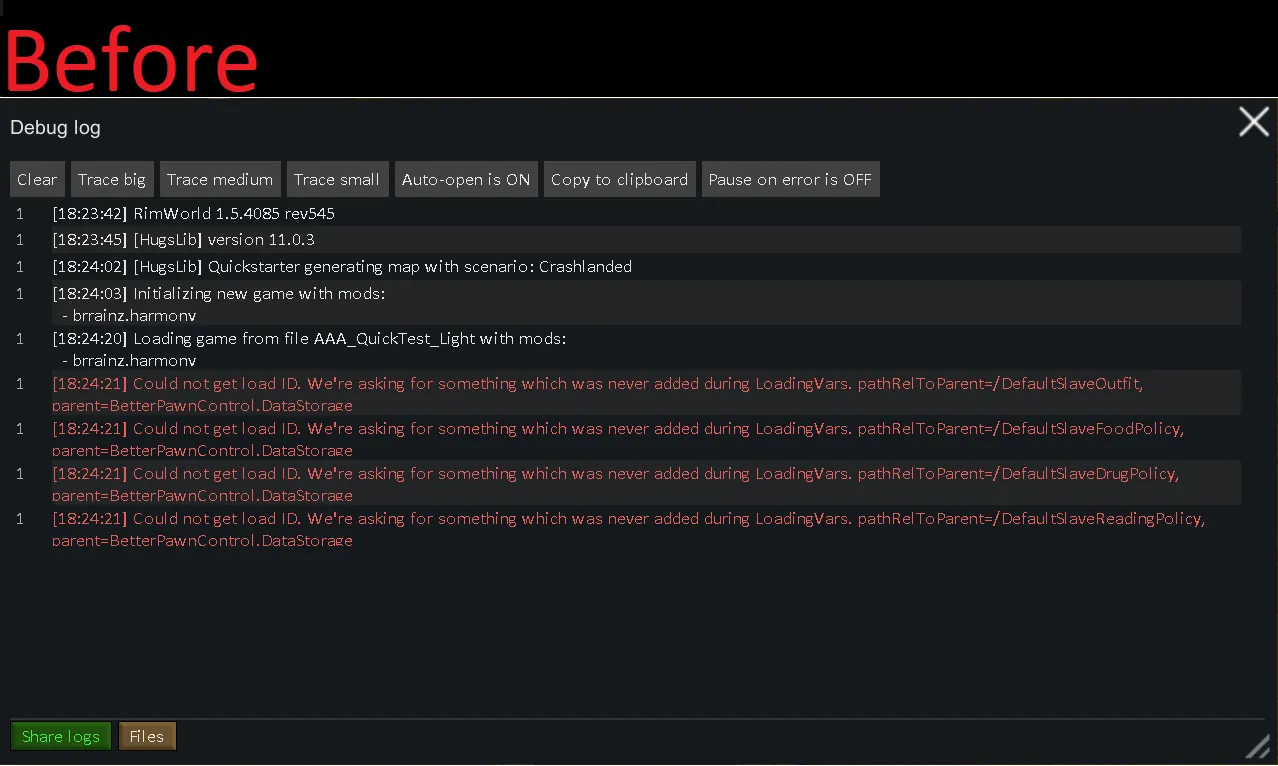This screenshot has height=766, width=1278.
Task: Click Copy to clipboard button
Action: [619, 180]
